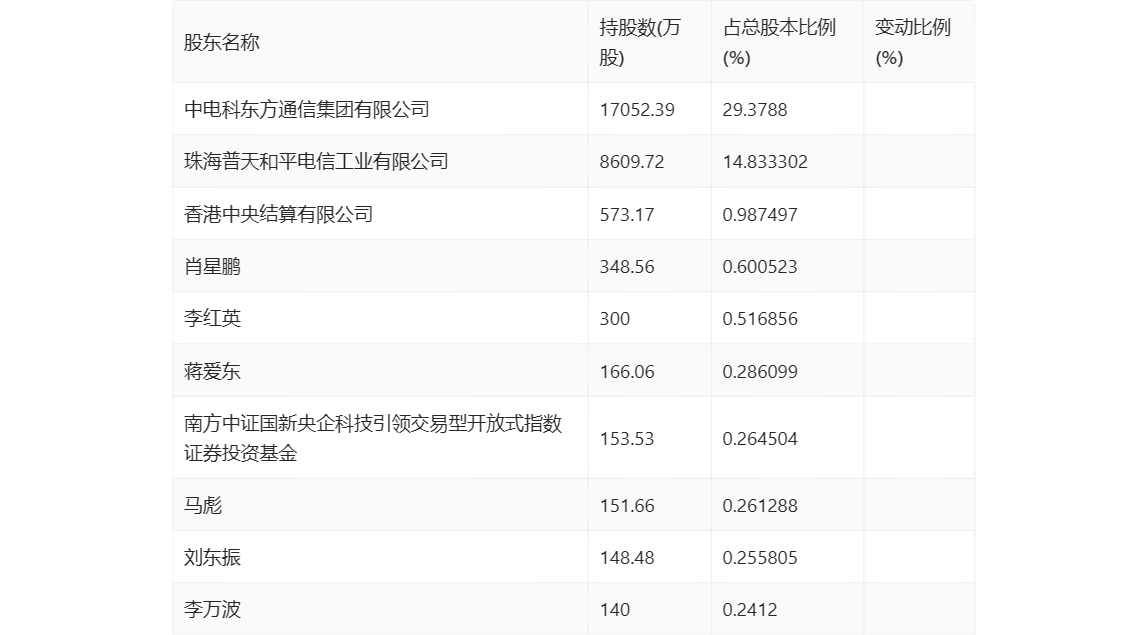Select the percentage 0.987497
This screenshot has height=635, width=1148.
[x=760, y=215]
